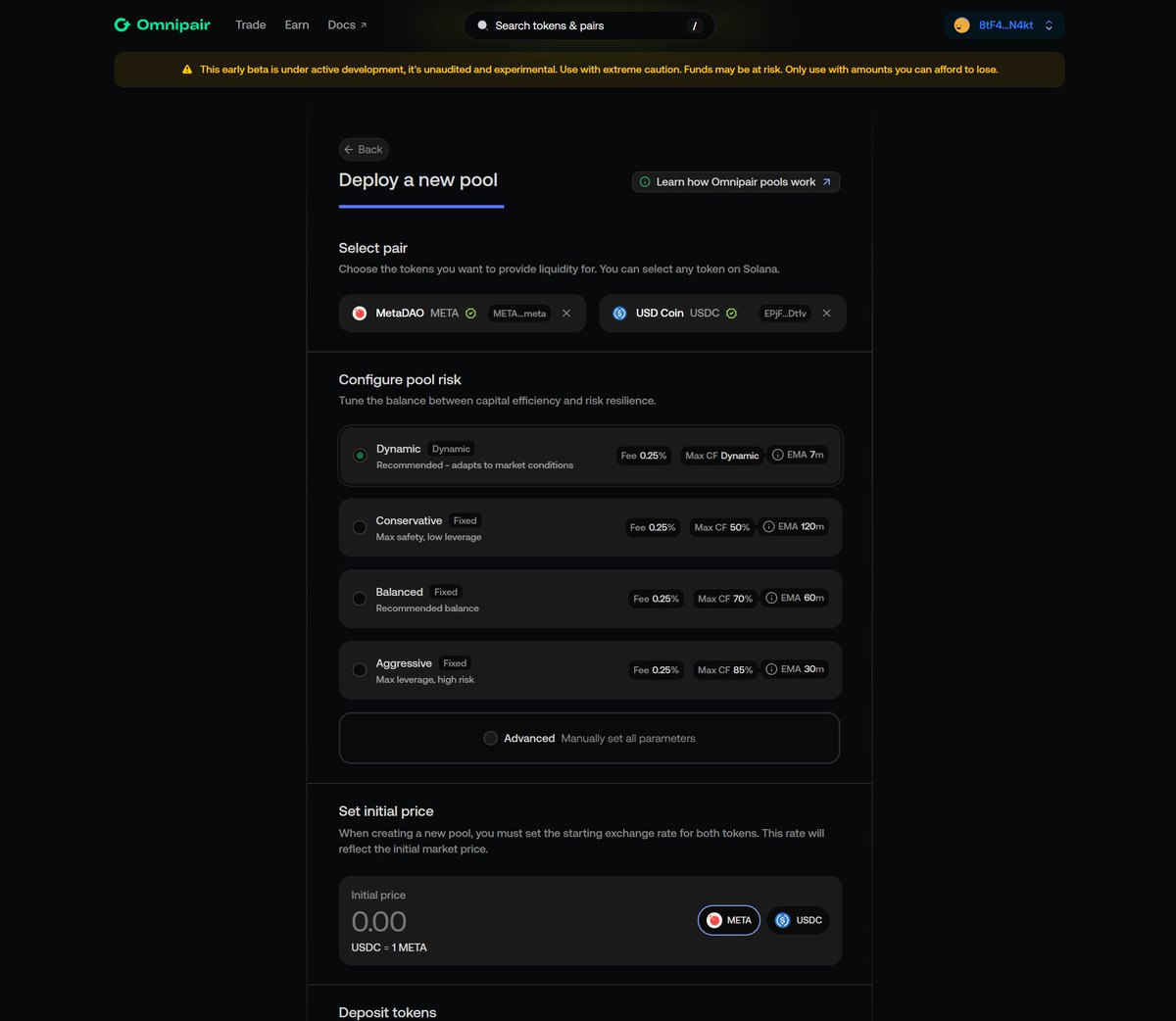1176x1021 pixels.
Task: Click info icon on EMA 30m
Action: click(x=771, y=669)
